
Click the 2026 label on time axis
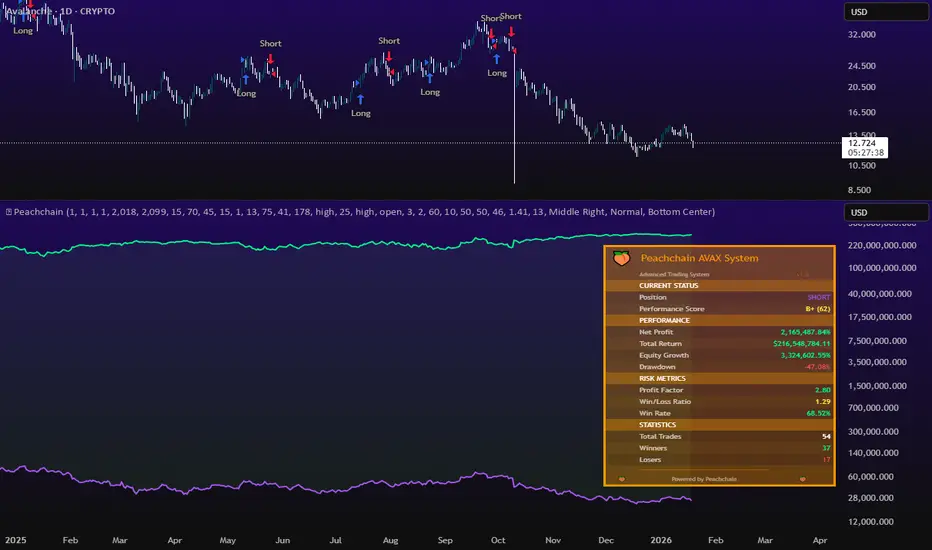(661, 540)
